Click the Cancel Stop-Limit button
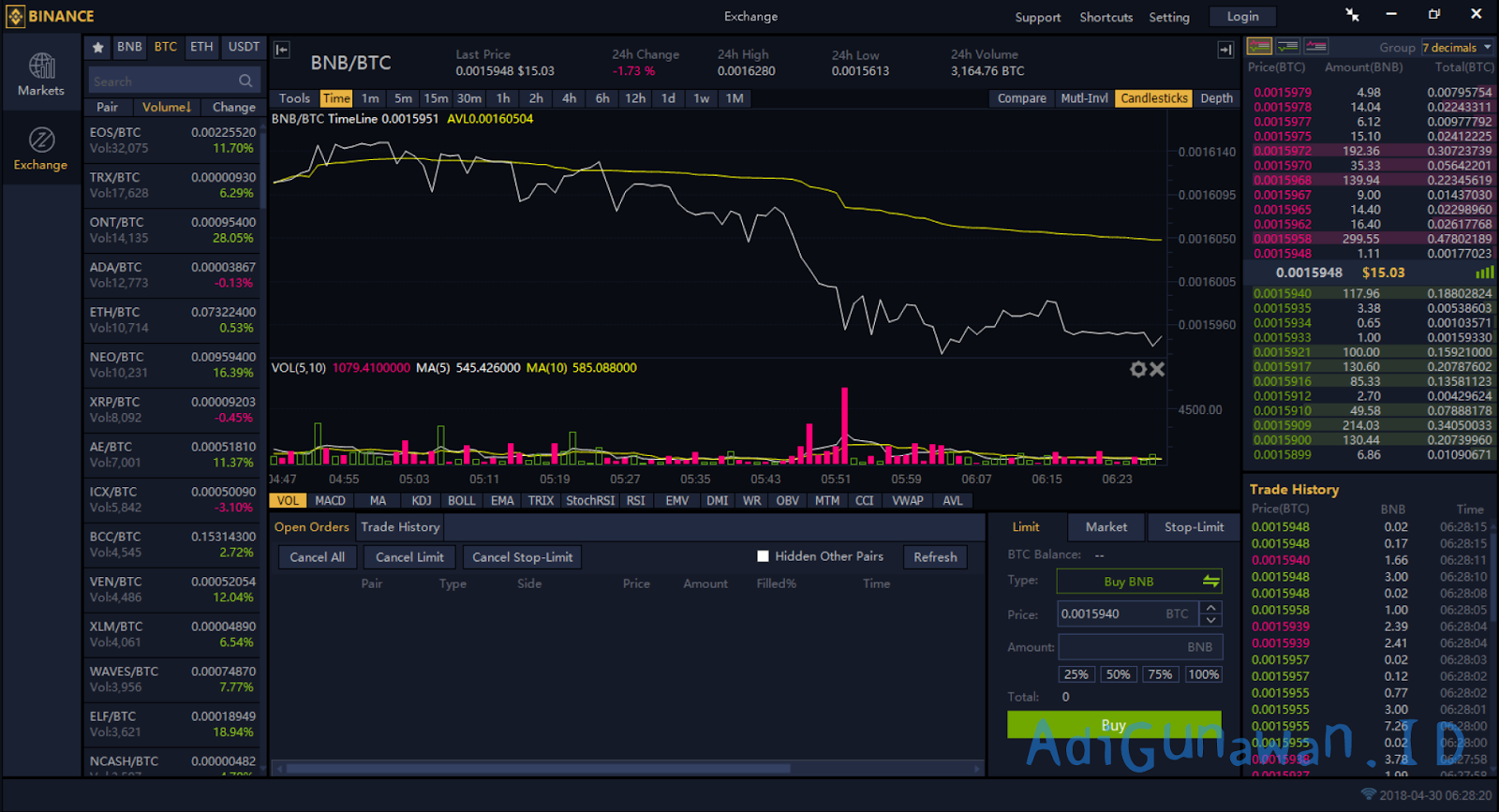The image size is (1499, 812). (522, 557)
